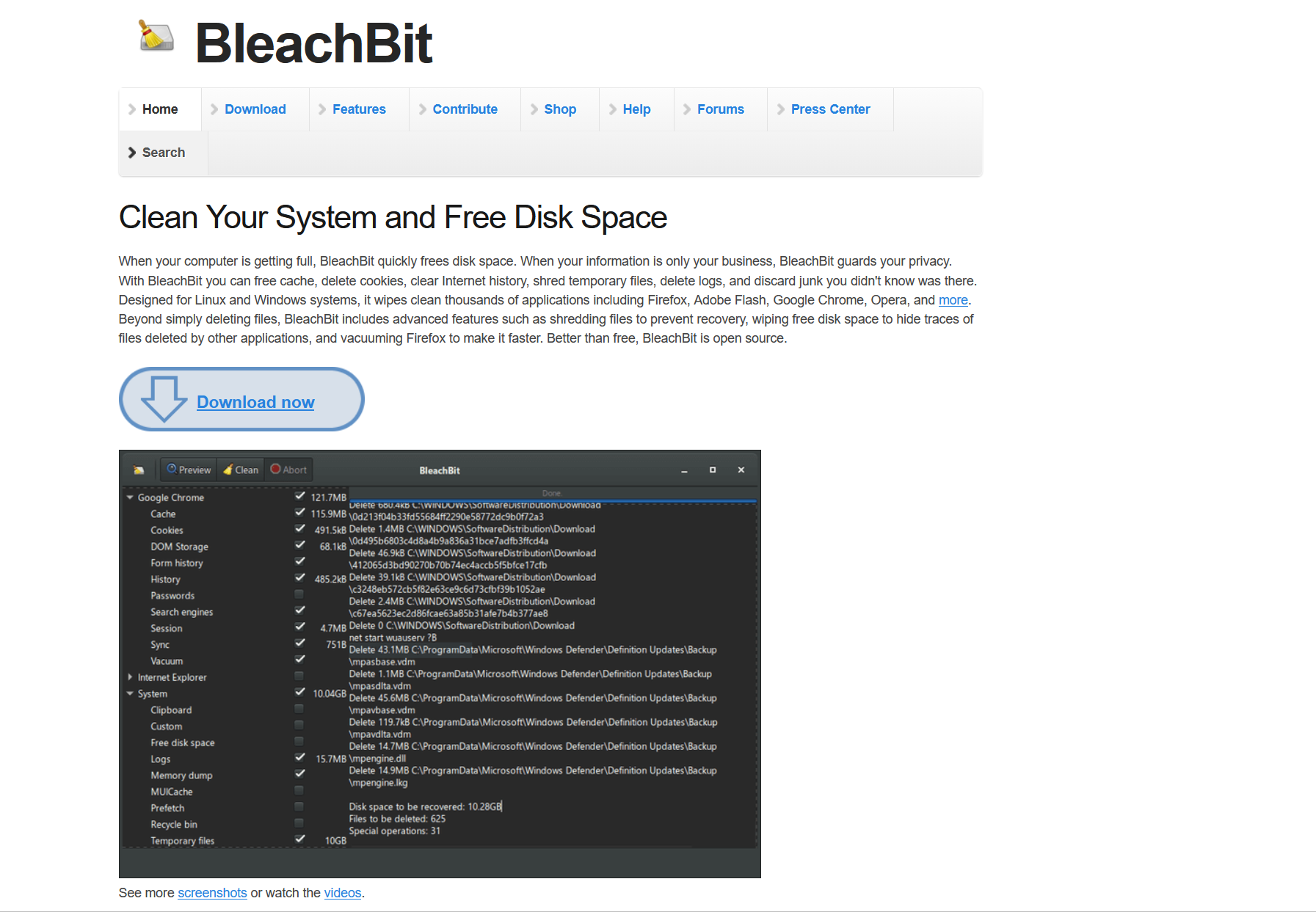Expand the Internet Explorer section

131,677
